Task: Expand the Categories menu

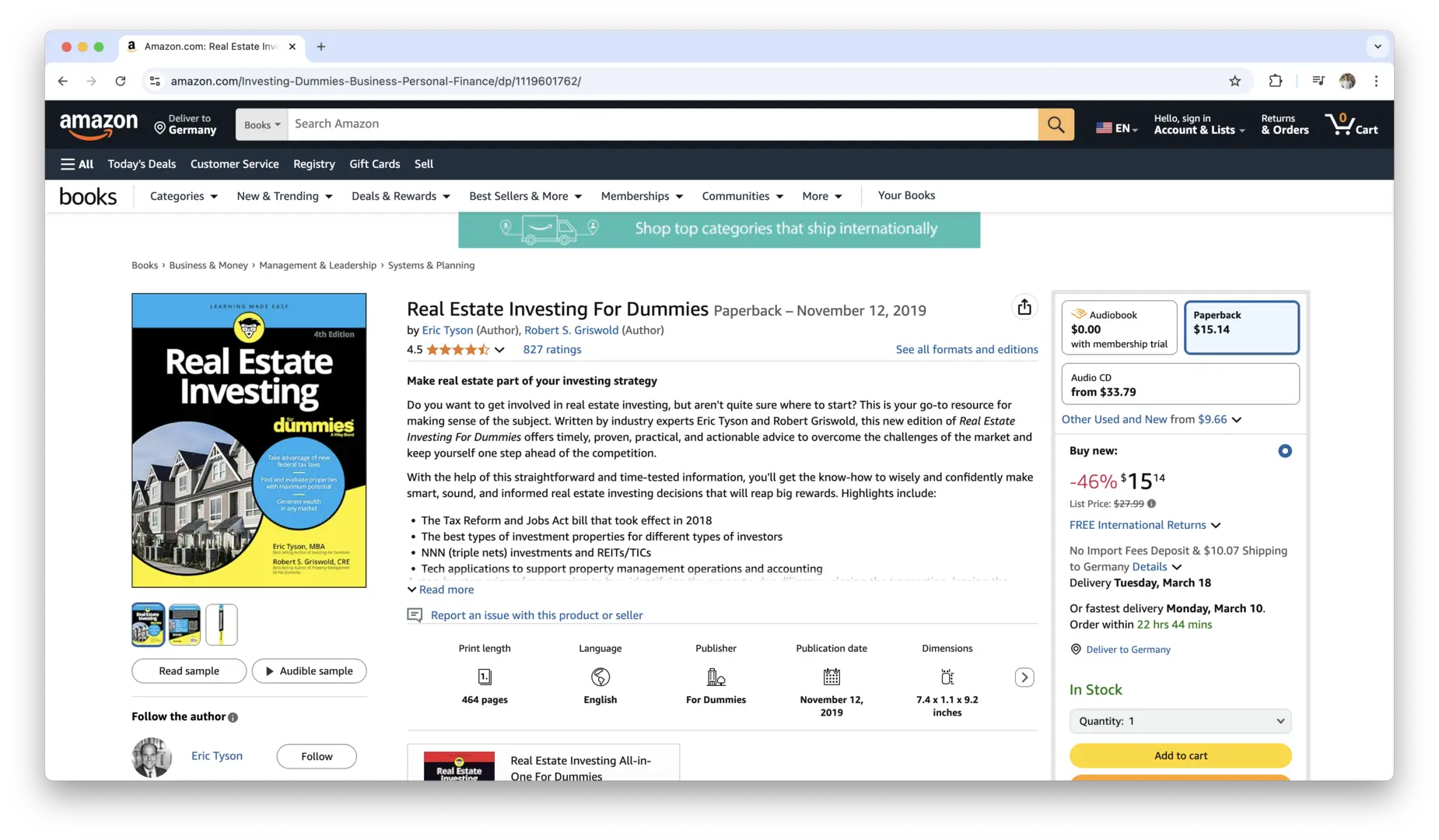Action: 184,196
